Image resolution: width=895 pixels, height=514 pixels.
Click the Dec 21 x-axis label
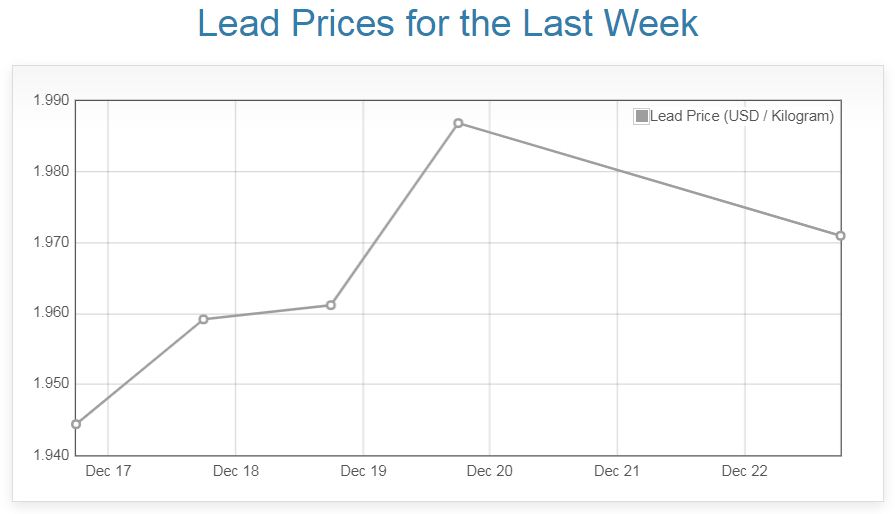[617, 471]
